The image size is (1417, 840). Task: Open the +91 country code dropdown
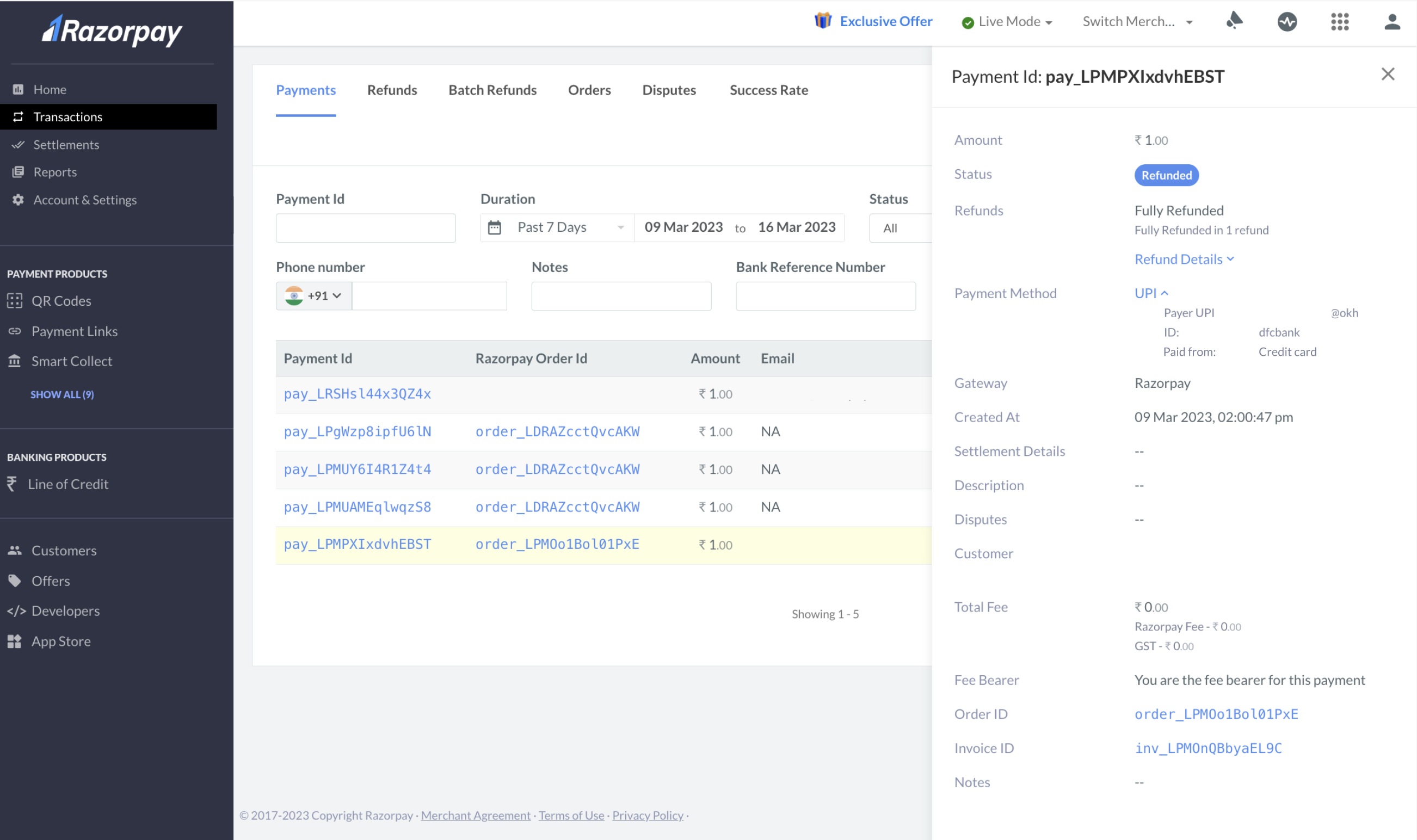[x=314, y=295]
